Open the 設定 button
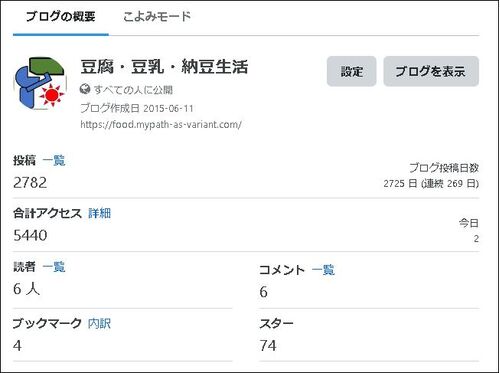Screen dimensions: 500x373 [351, 71]
